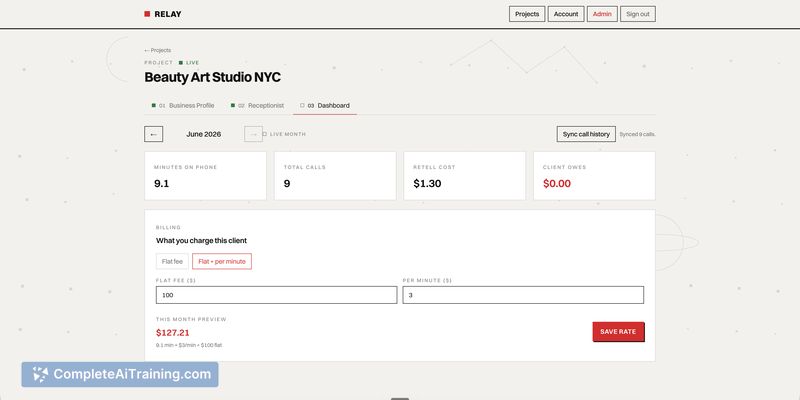
Task: Click Sign out
Action: coord(638,14)
